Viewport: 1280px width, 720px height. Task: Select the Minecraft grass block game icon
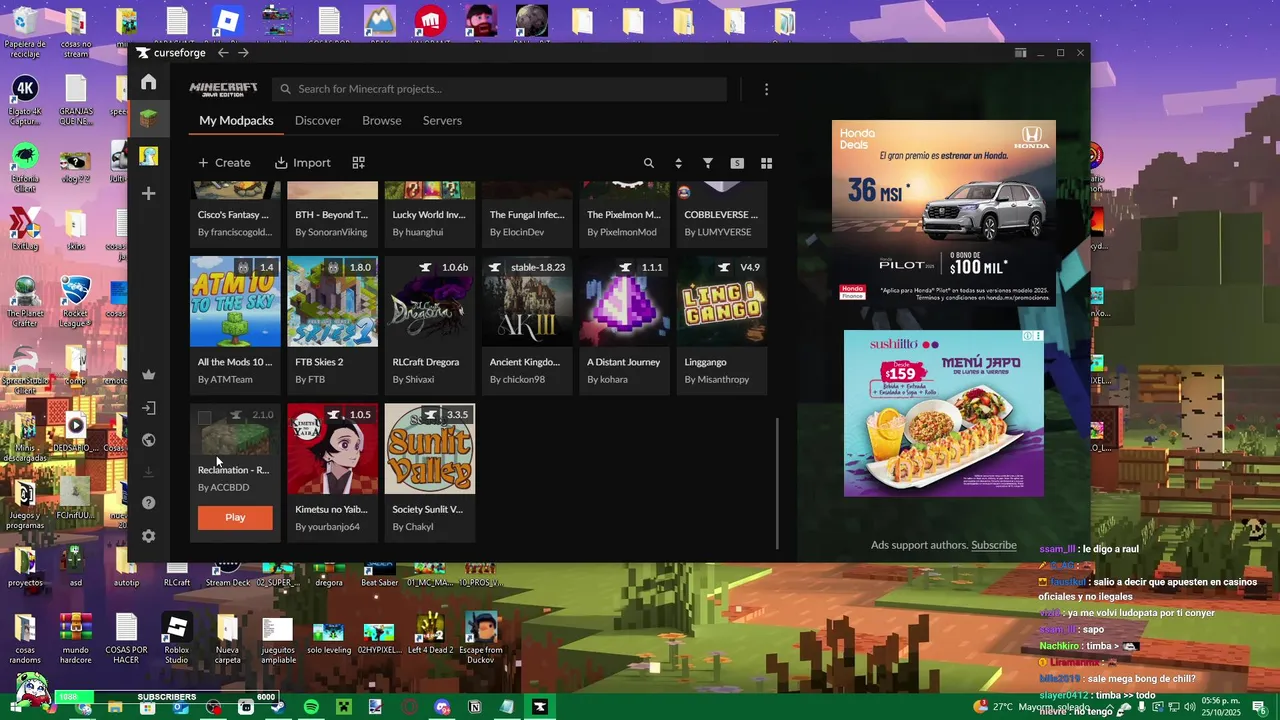pyautogui.click(x=148, y=120)
